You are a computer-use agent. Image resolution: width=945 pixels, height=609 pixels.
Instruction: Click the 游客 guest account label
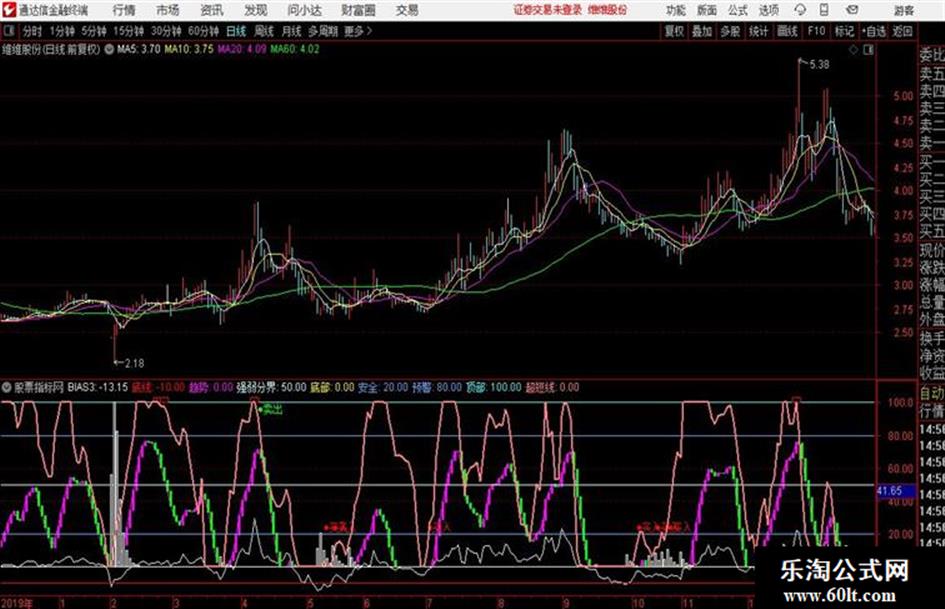(903, 10)
